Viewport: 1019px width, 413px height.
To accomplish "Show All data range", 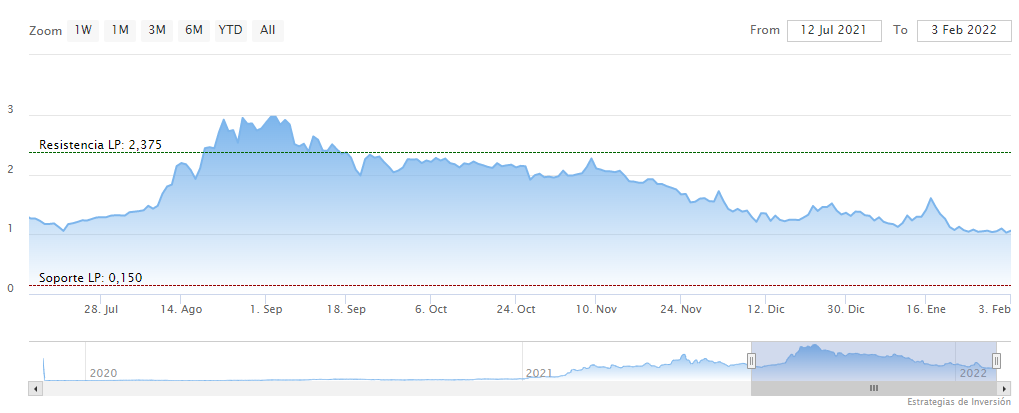I will coord(268,30).
